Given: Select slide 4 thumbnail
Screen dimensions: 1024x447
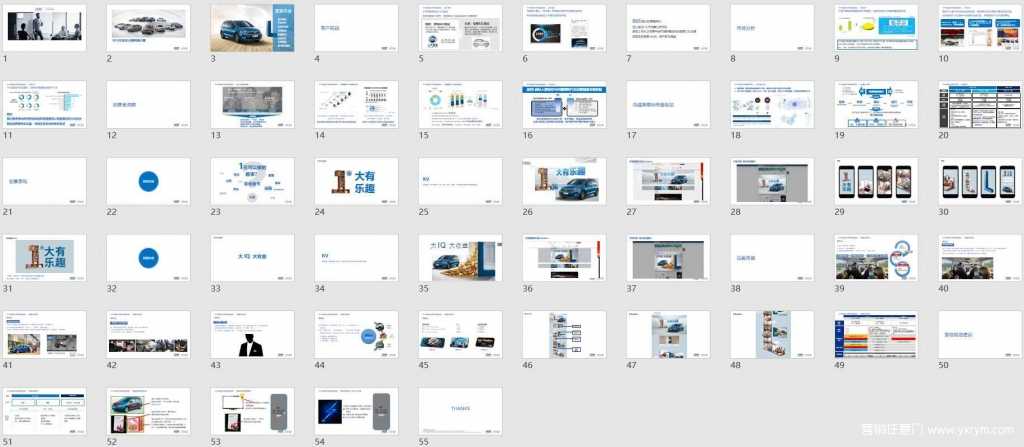Looking at the screenshot, I should pyautogui.click(x=356, y=28).
